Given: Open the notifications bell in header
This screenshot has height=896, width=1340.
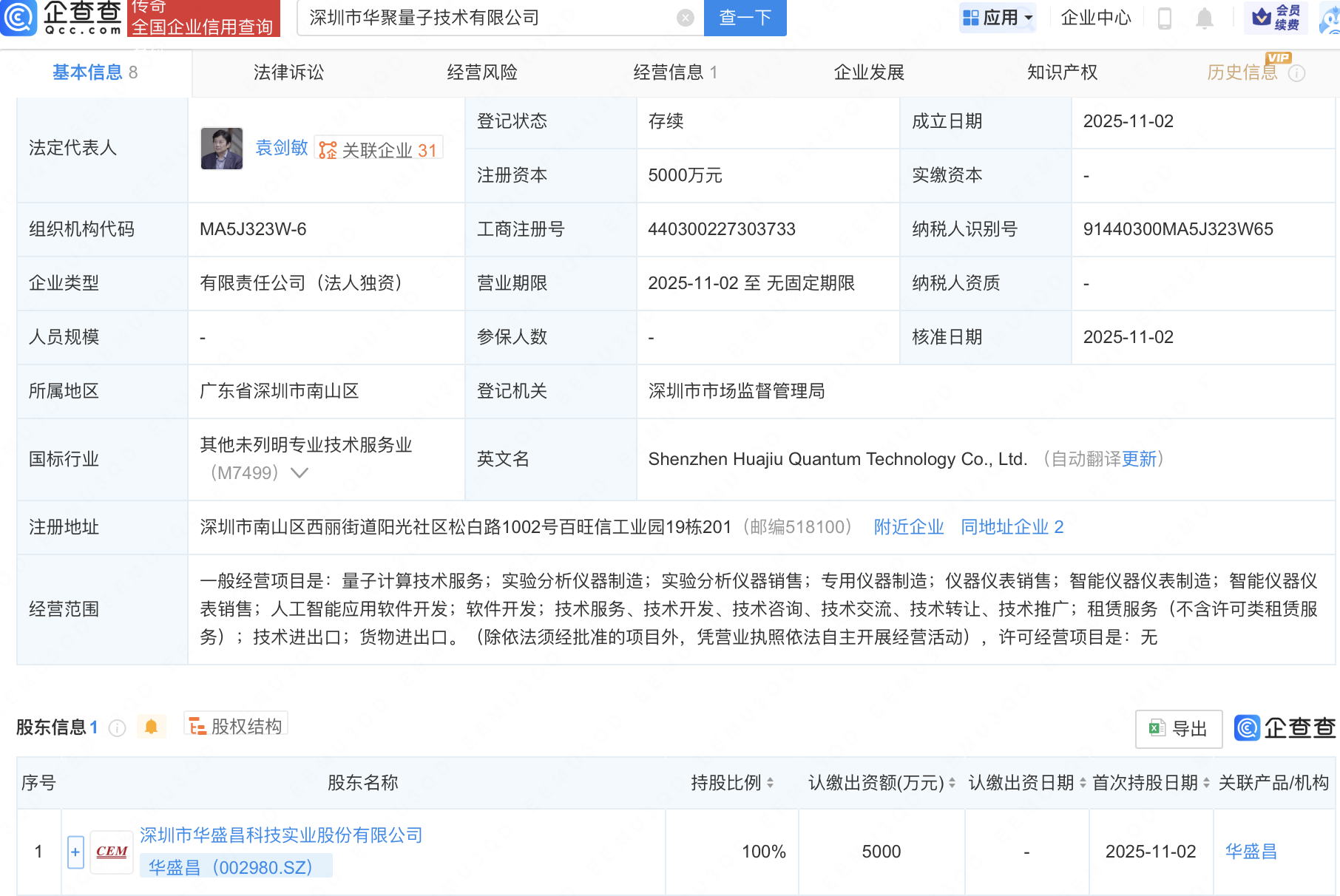Looking at the screenshot, I should [1204, 18].
